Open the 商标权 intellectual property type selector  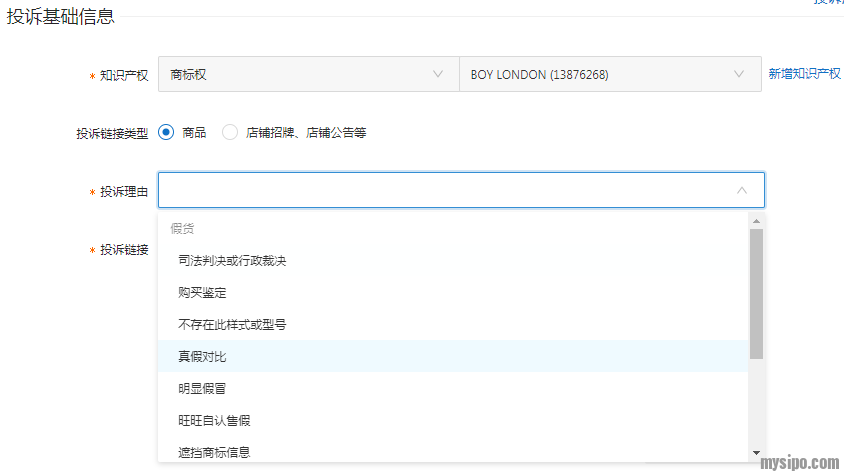[307, 75]
